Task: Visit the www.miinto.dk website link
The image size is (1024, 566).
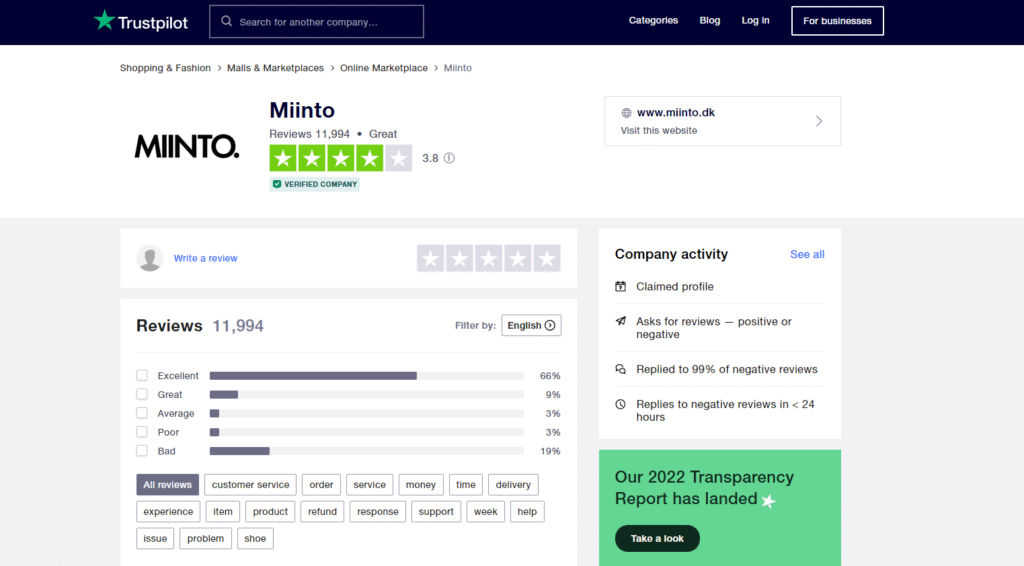Action: click(676, 112)
